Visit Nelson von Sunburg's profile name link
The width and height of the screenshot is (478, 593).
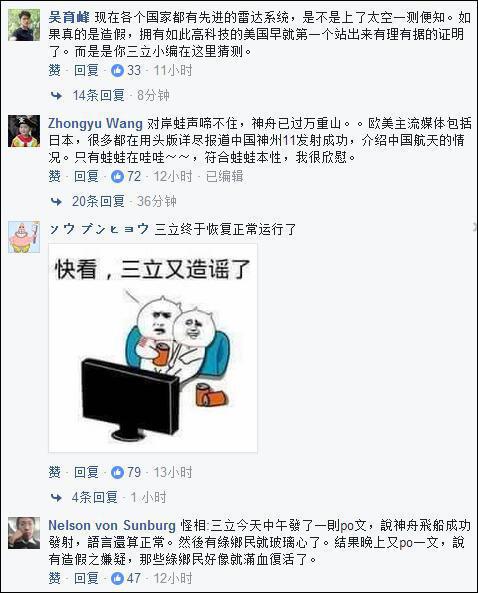tap(112, 525)
